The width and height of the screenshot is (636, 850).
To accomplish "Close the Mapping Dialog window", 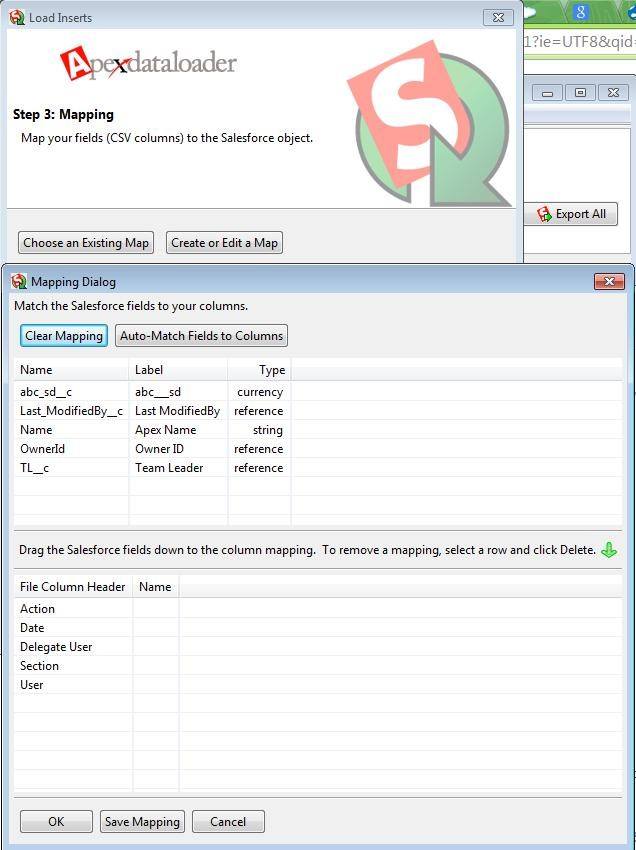I will coord(609,281).
